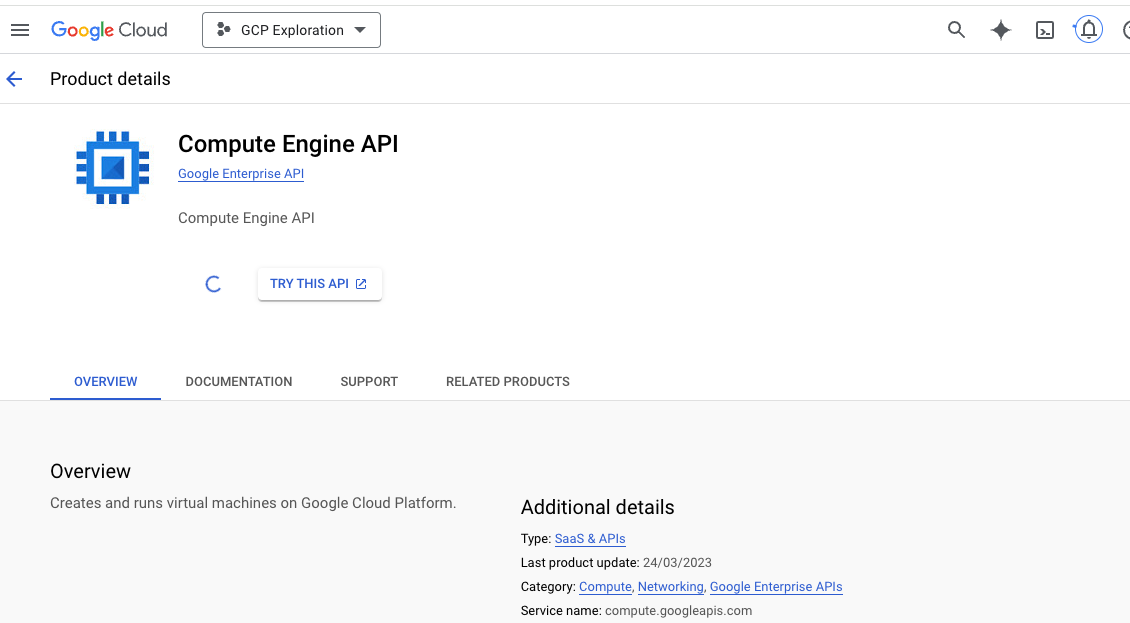
Task: Click the gray Compute Engine API subtitle
Action: [x=246, y=218]
